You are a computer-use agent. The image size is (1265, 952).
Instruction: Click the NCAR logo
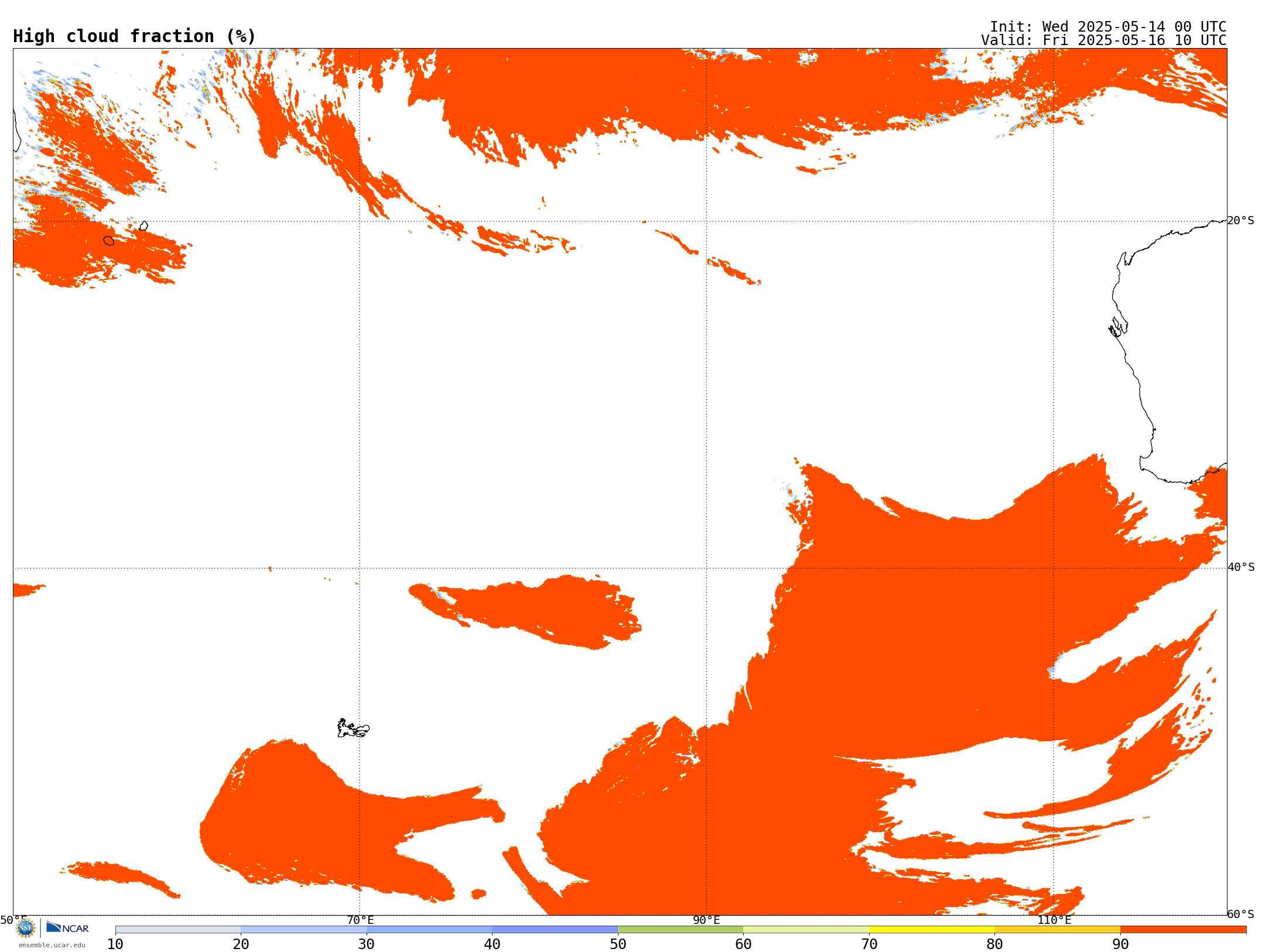pyautogui.click(x=67, y=927)
